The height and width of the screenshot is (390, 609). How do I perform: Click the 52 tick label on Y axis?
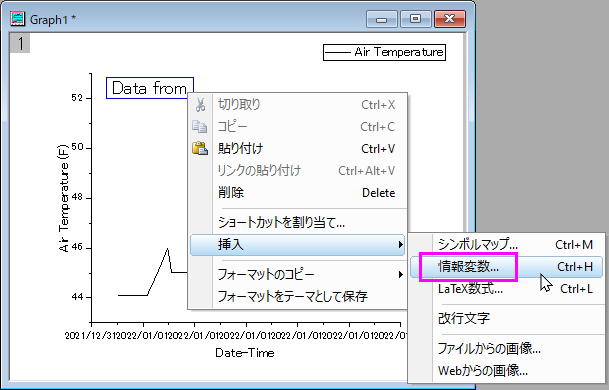coord(77,98)
